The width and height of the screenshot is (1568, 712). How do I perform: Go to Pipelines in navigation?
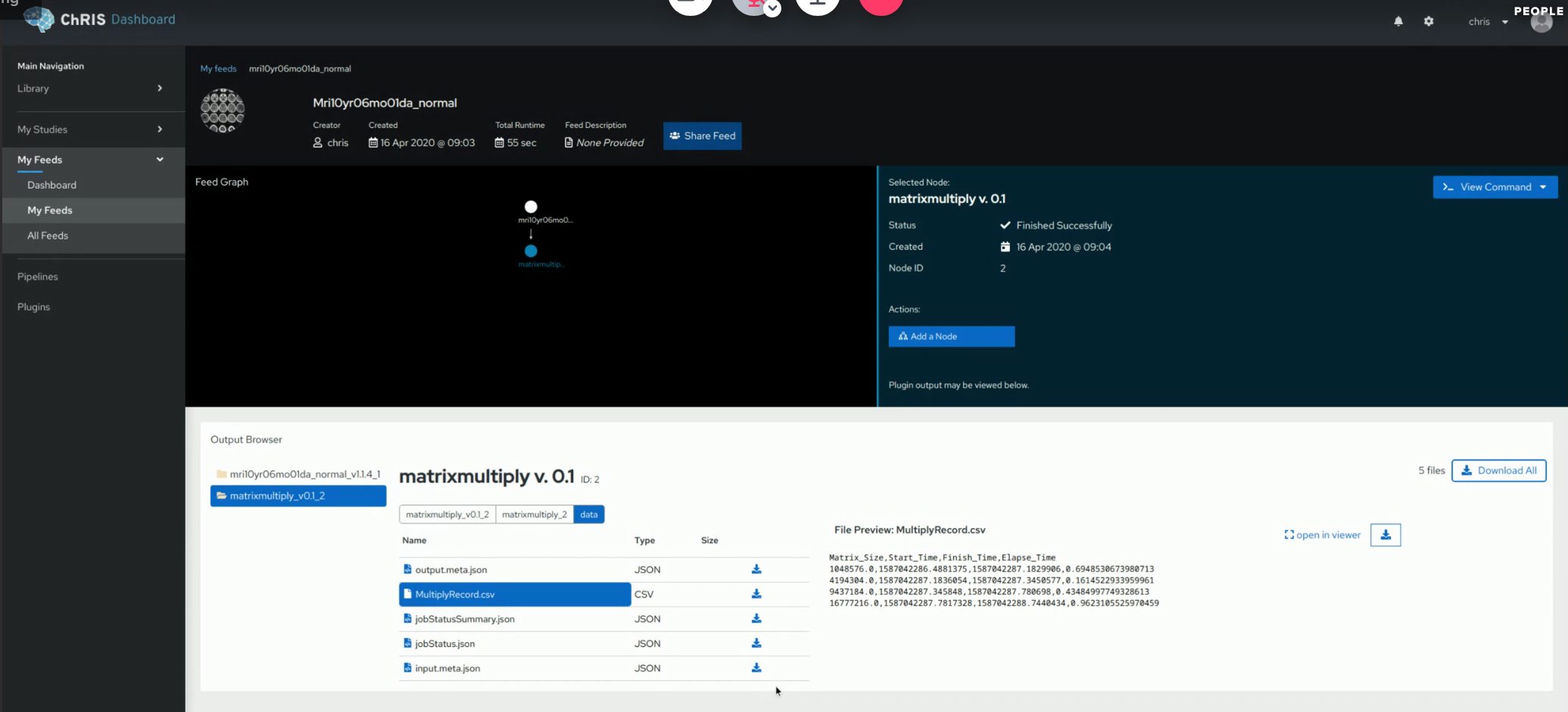(x=38, y=276)
